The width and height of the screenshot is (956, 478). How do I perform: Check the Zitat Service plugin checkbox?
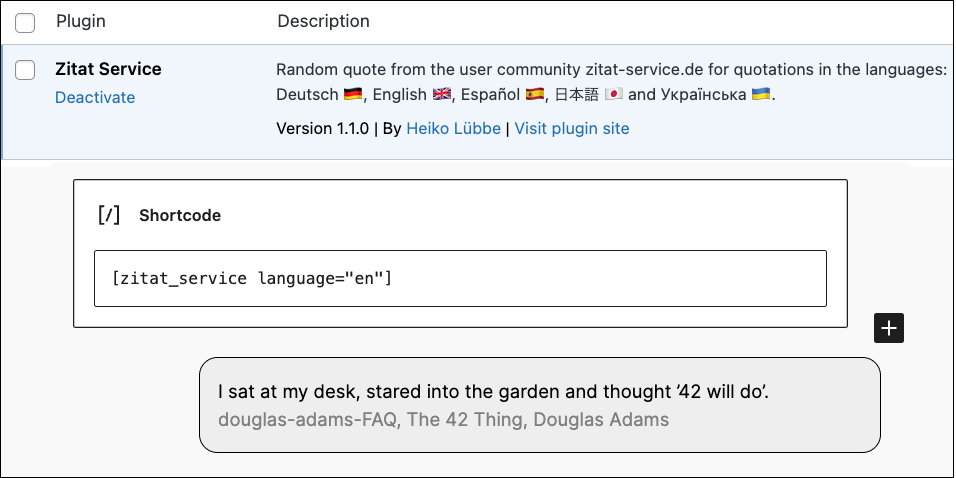click(x=25, y=70)
